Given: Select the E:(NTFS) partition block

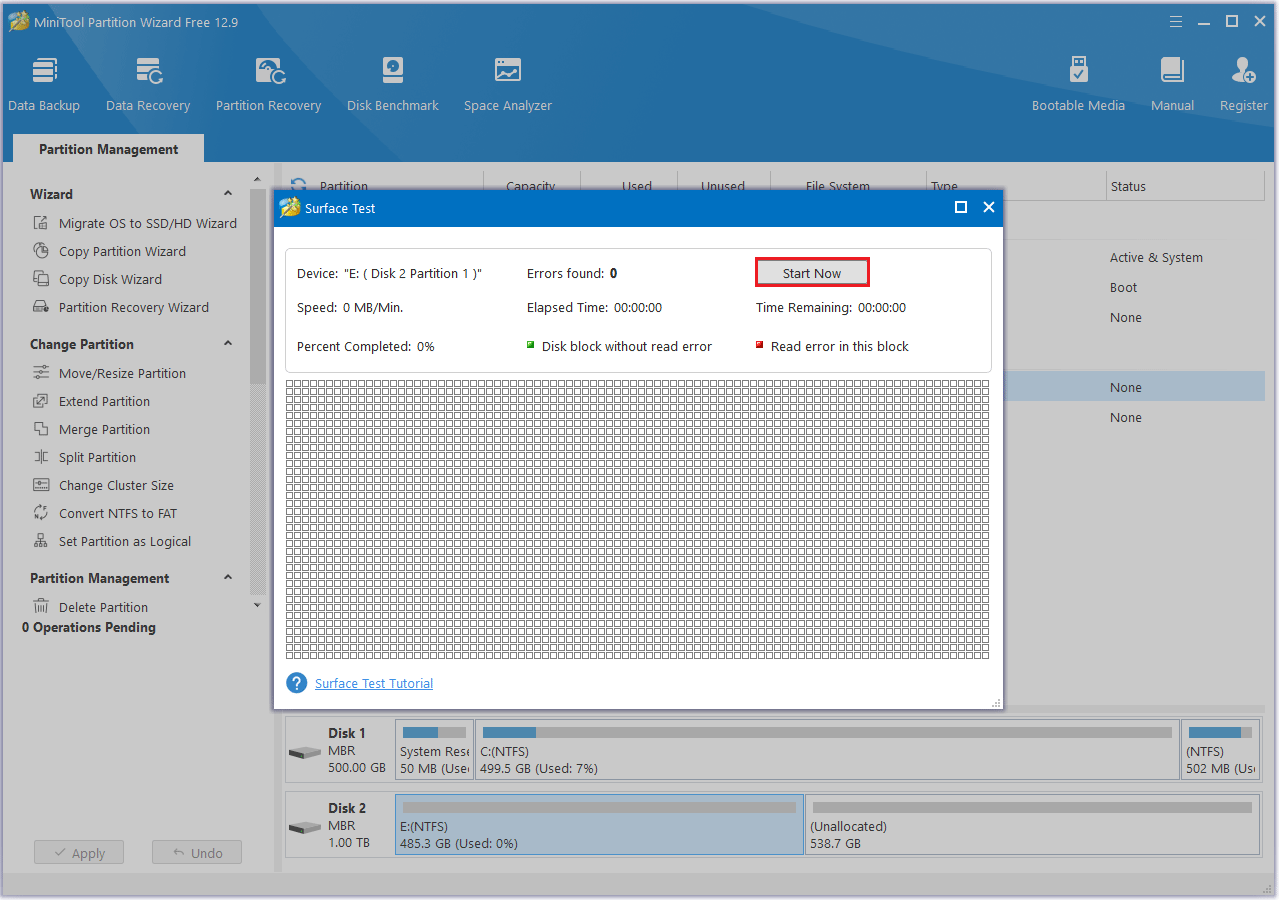Looking at the screenshot, I should (x=600, y=825).
